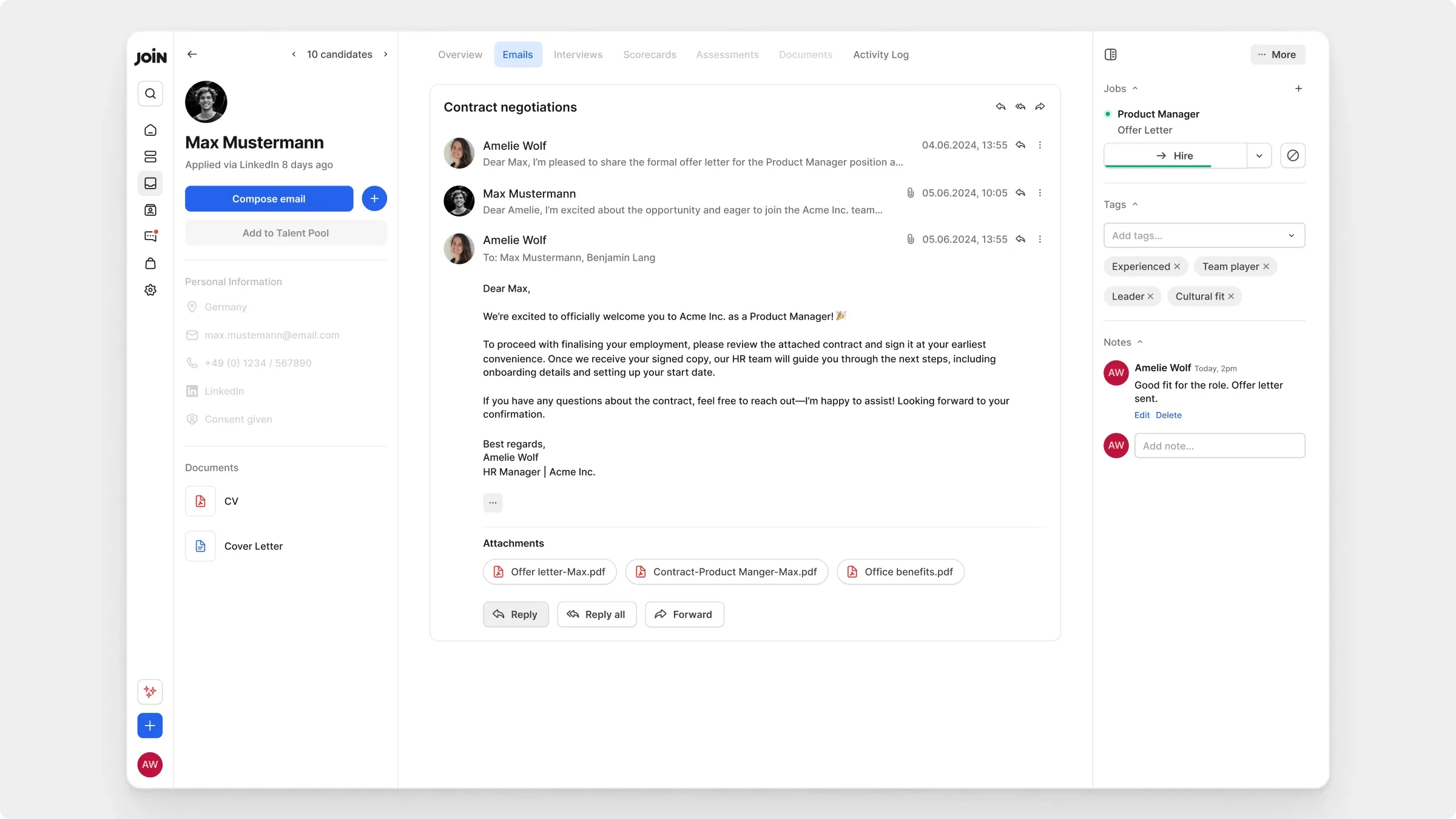Expand the Hire button dropdown arrow
1456x819 pixels.
coord(1259,155)
